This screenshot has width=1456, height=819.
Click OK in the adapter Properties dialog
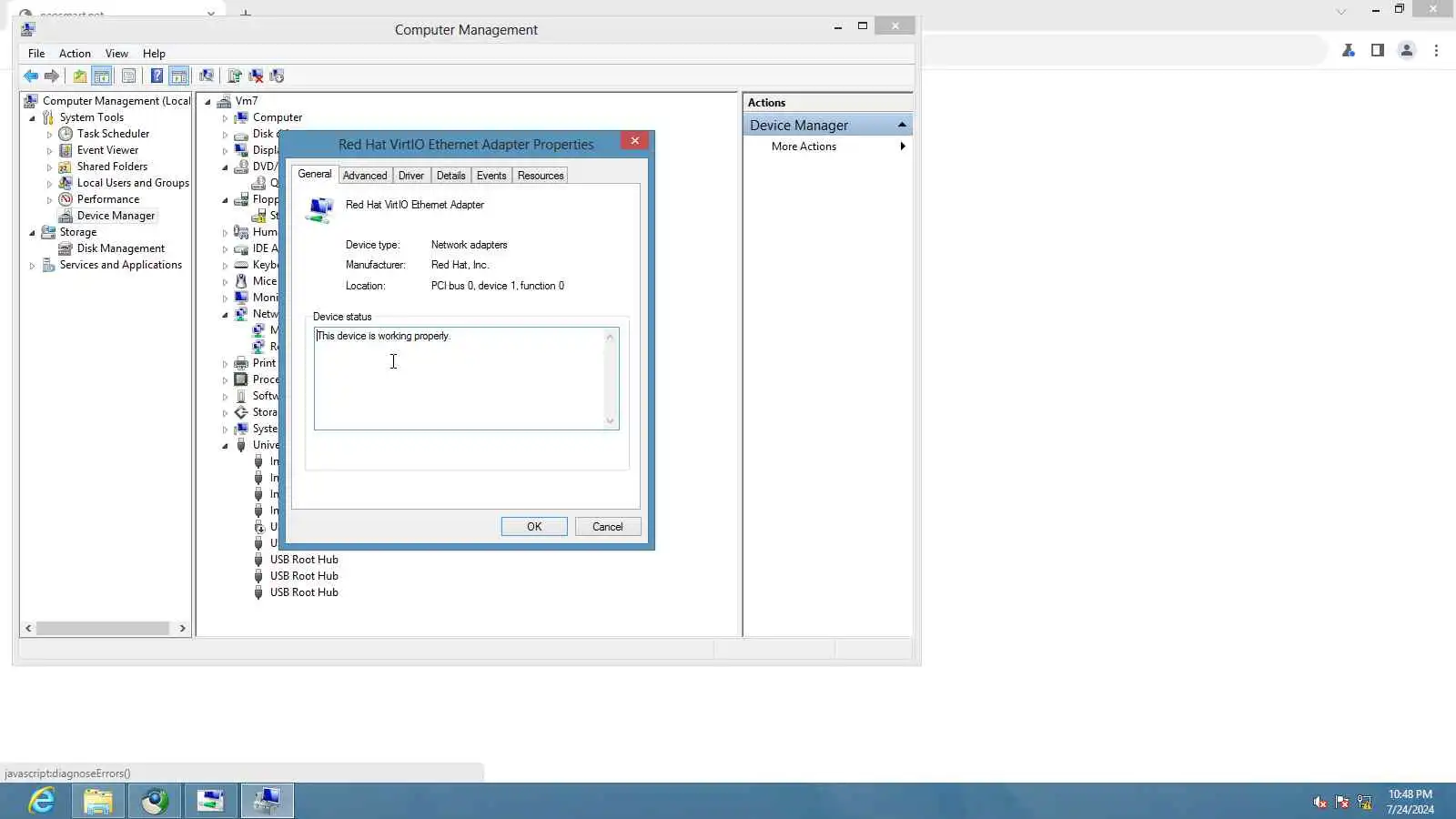[x=534, y=527]
